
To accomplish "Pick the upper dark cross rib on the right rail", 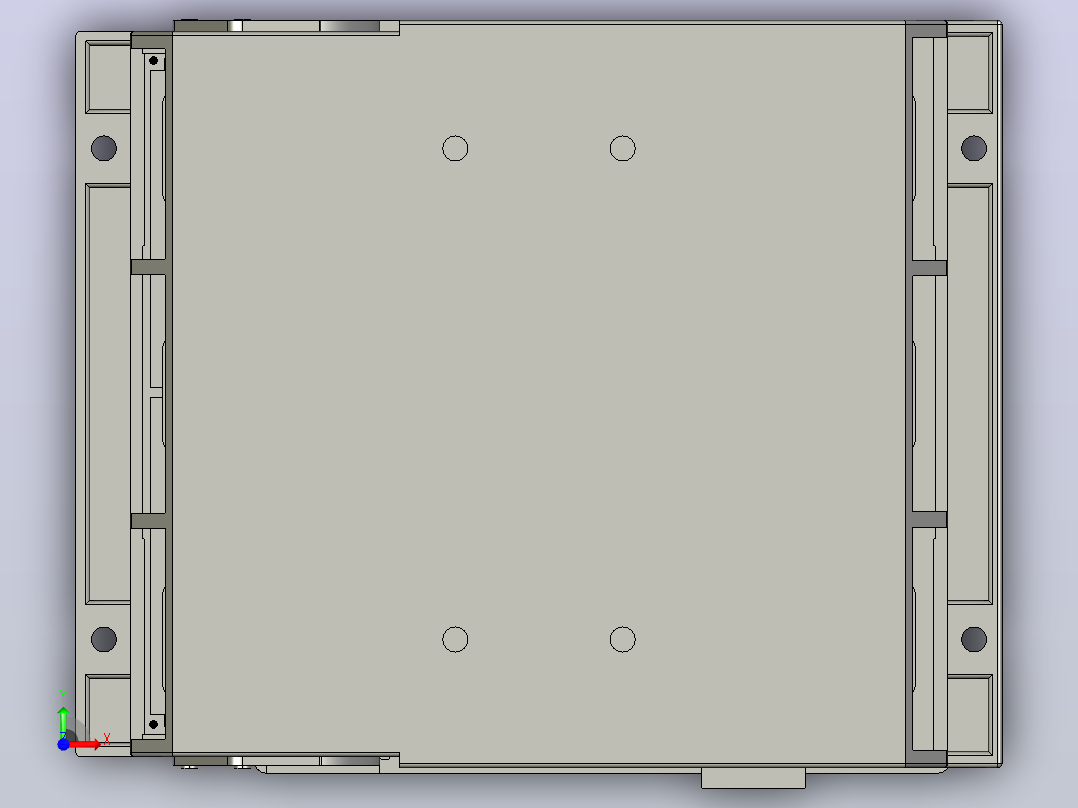I will [x=930, y=268].
